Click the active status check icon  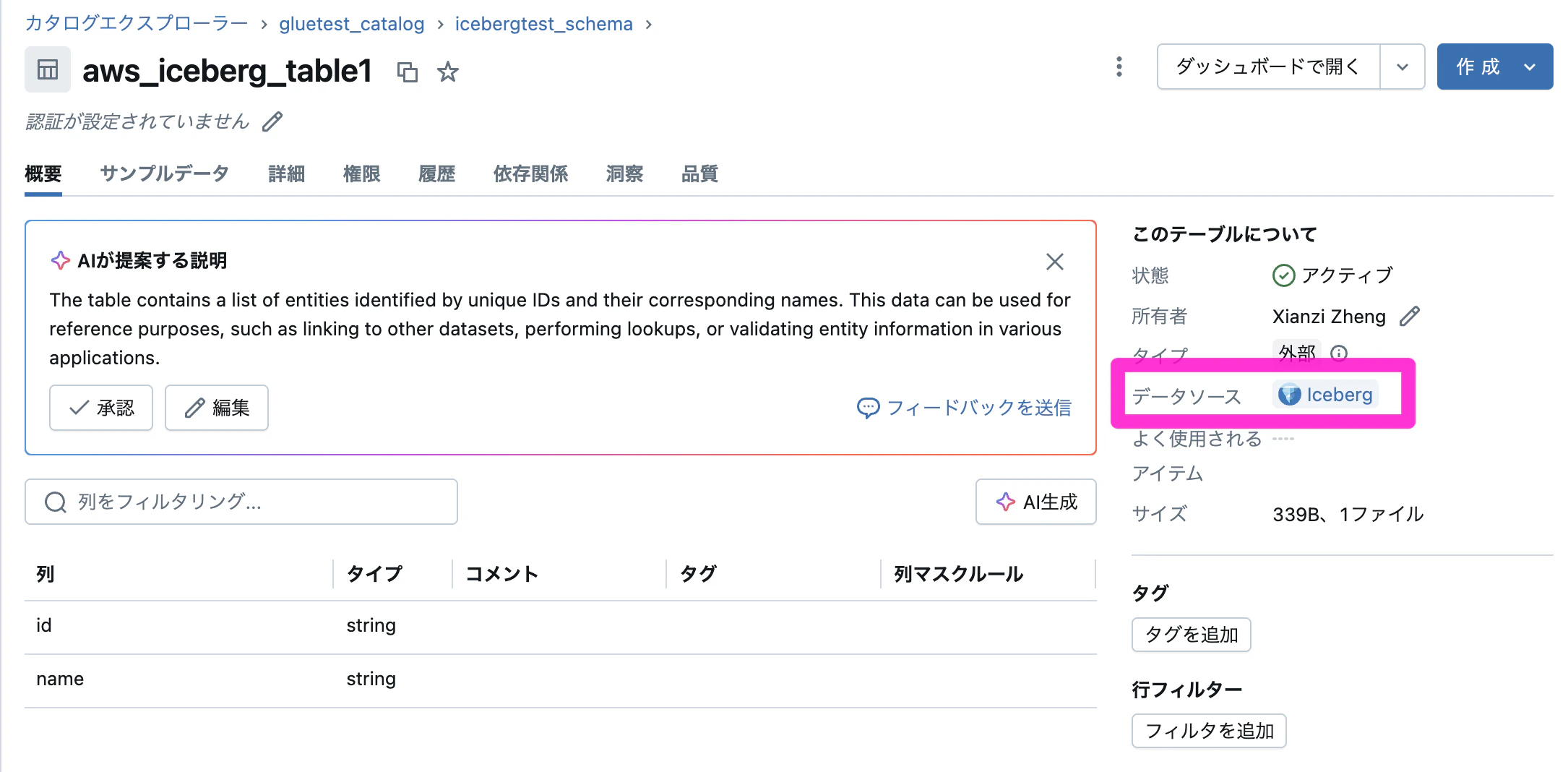[x=1283, y=275]
